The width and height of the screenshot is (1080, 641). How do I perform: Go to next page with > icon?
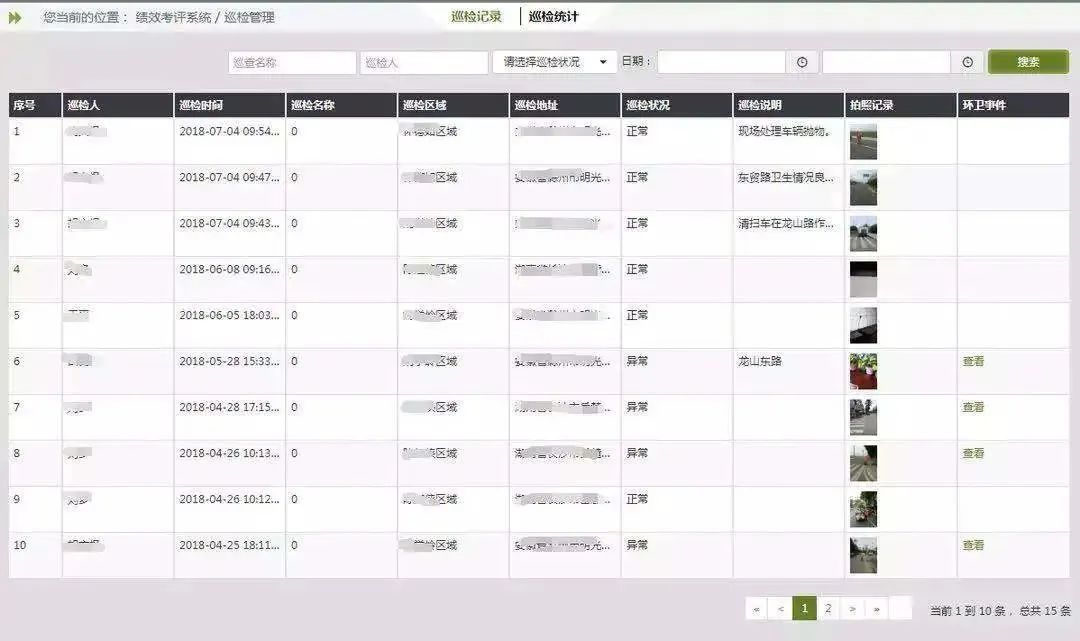[853, 607]
